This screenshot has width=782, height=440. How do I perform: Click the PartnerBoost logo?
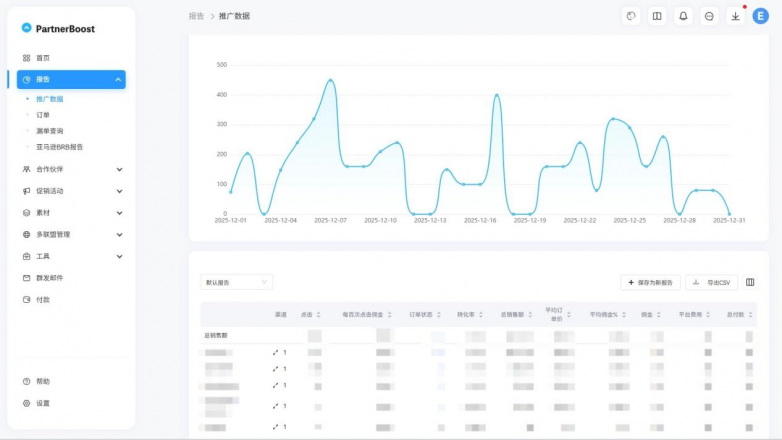(x=58, y=29)
